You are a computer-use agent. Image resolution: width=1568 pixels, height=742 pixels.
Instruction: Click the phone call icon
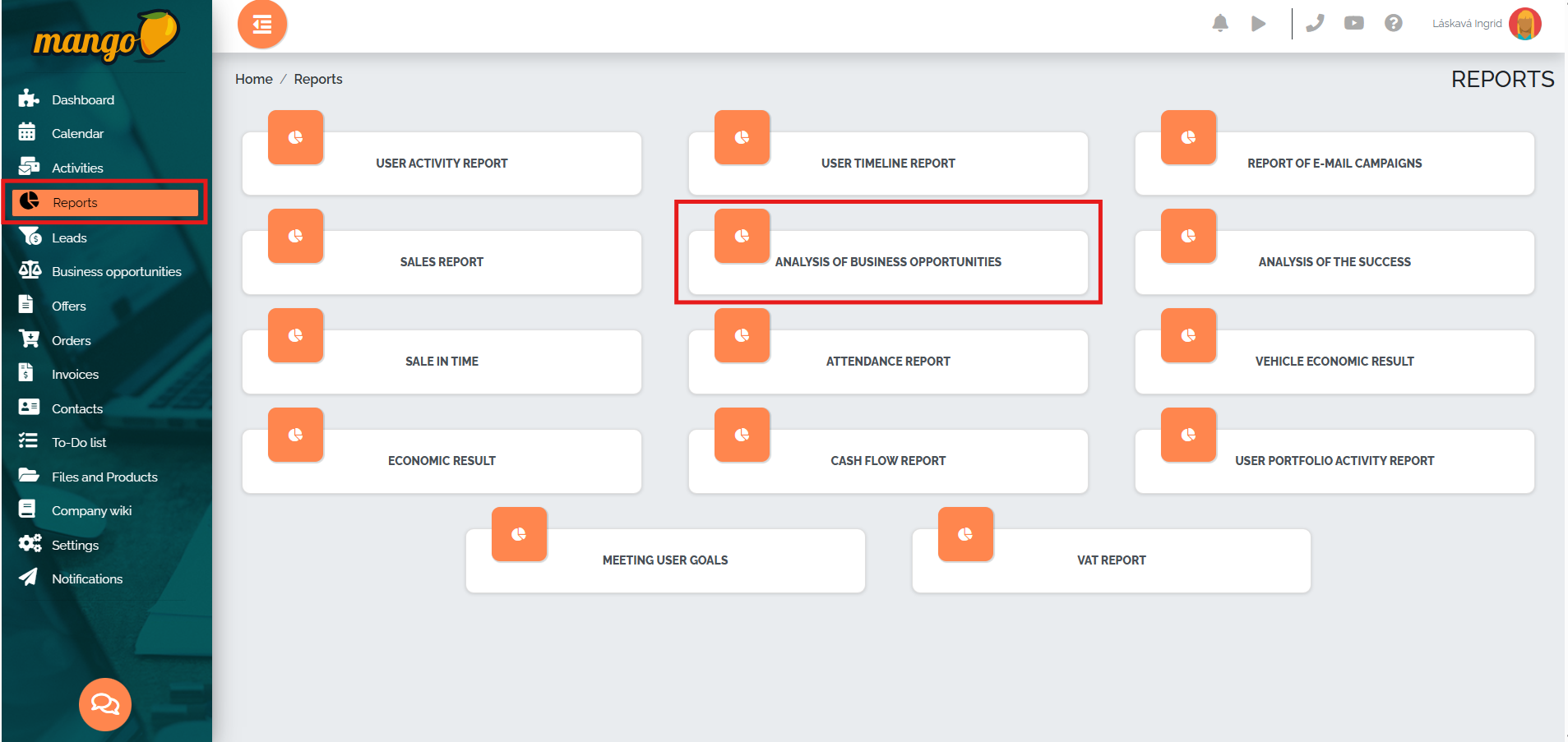pyautogui.click(x=1315, y=23)
